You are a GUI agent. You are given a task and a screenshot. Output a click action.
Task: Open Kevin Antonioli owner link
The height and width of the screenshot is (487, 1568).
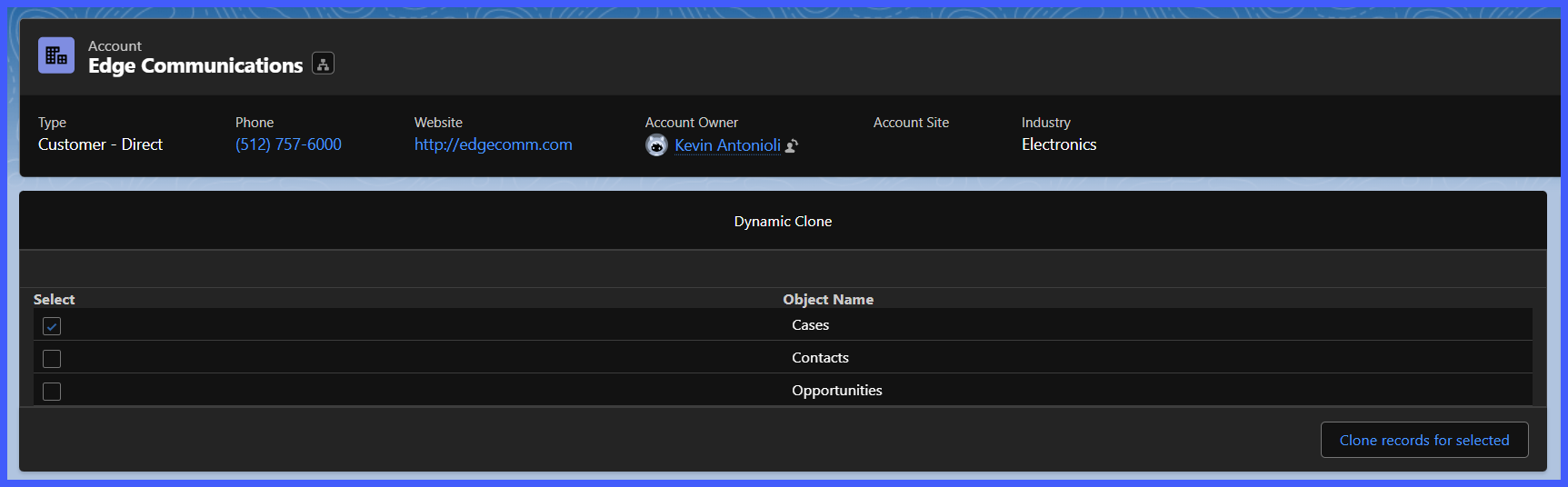point(727,145)
